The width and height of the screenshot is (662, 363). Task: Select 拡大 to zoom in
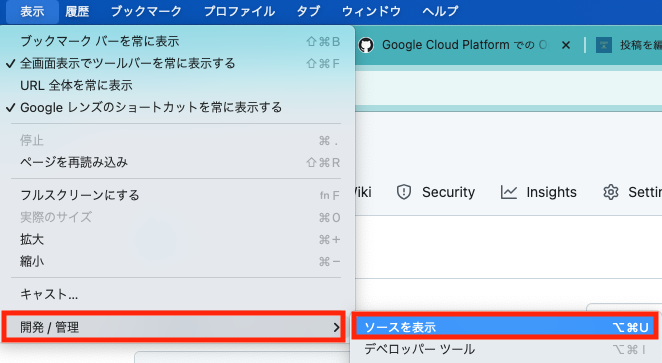[x=177, y=239]
